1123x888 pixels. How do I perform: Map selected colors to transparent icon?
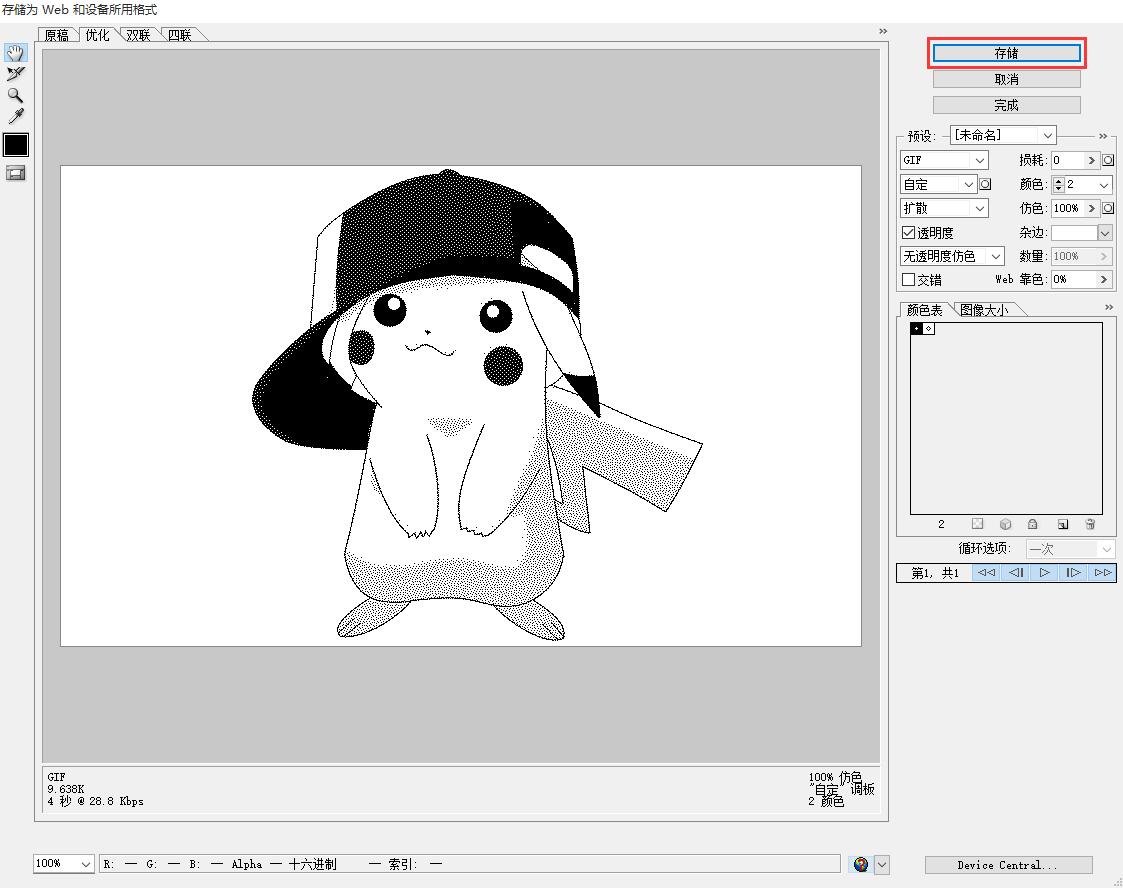click(x=978, y=524)
